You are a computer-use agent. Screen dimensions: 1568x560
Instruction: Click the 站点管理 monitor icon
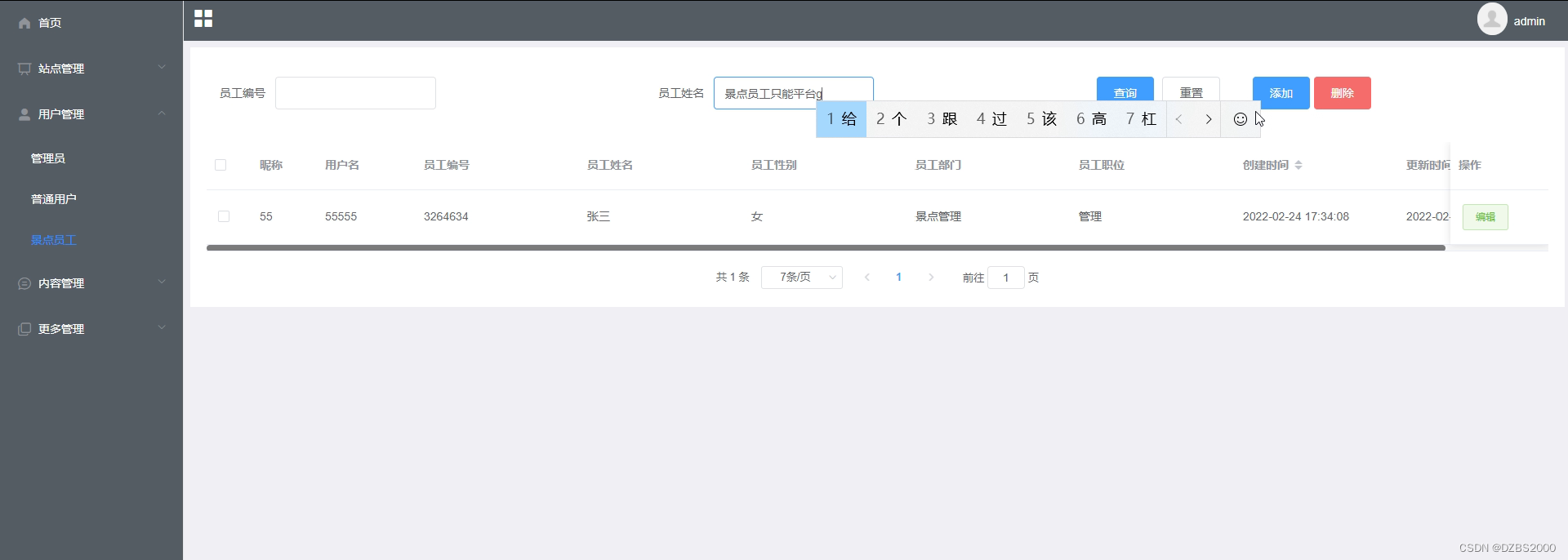click(24, 69)
